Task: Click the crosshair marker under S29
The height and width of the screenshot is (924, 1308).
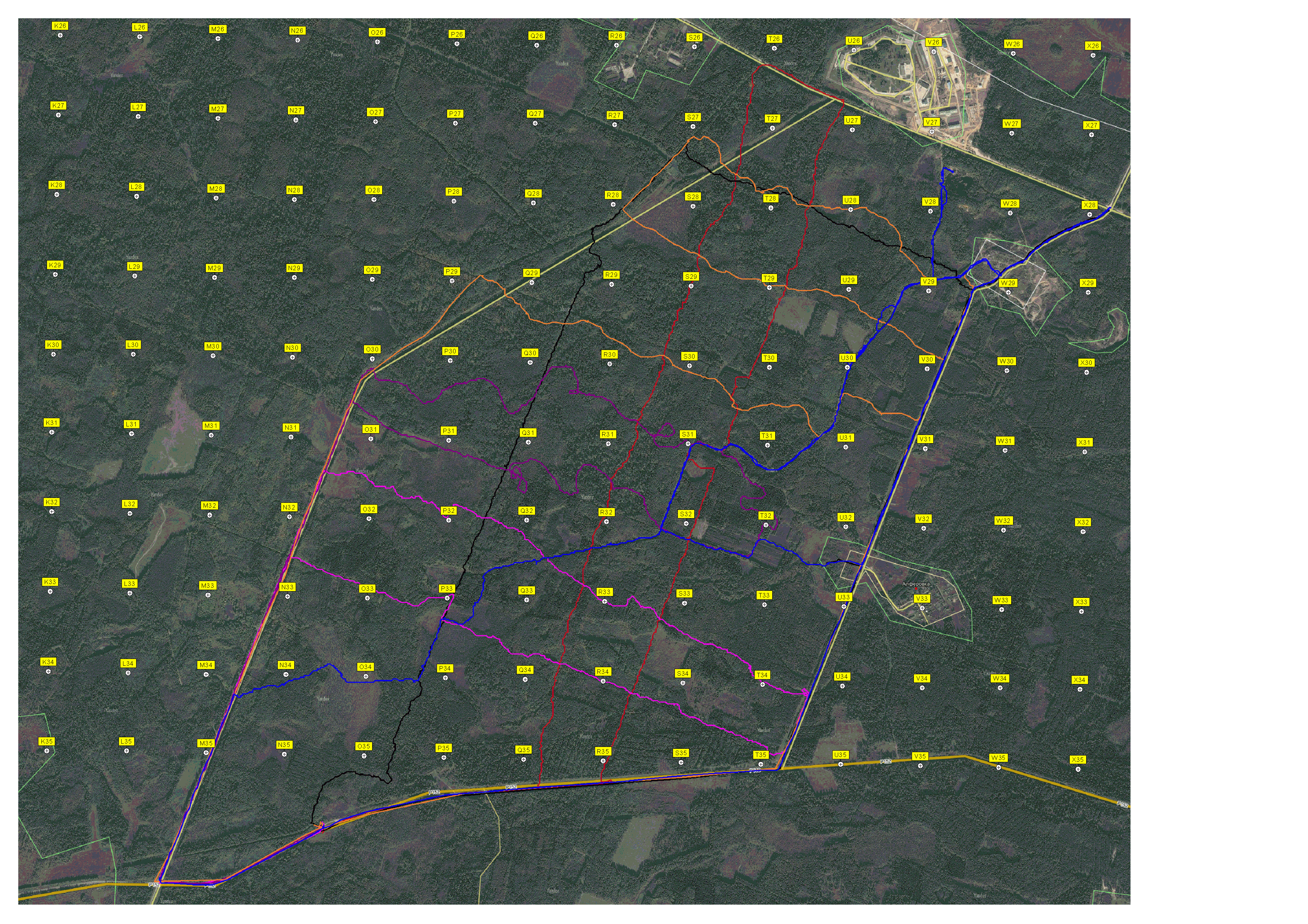Action: [691, 286]
